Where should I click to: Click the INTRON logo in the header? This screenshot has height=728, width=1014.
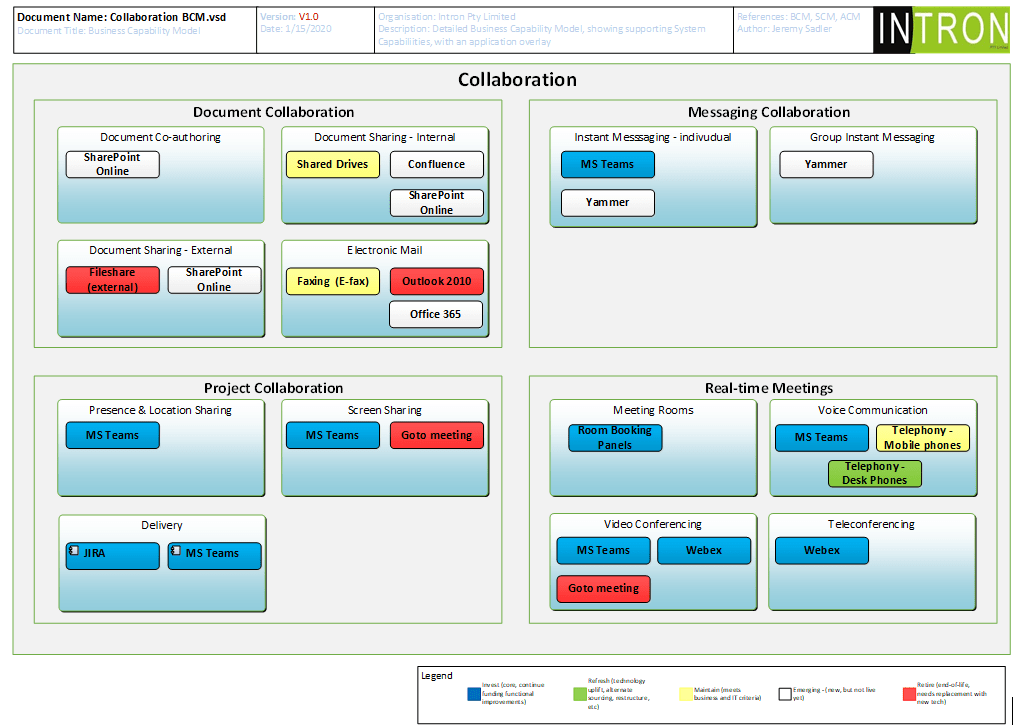(943, 30)
